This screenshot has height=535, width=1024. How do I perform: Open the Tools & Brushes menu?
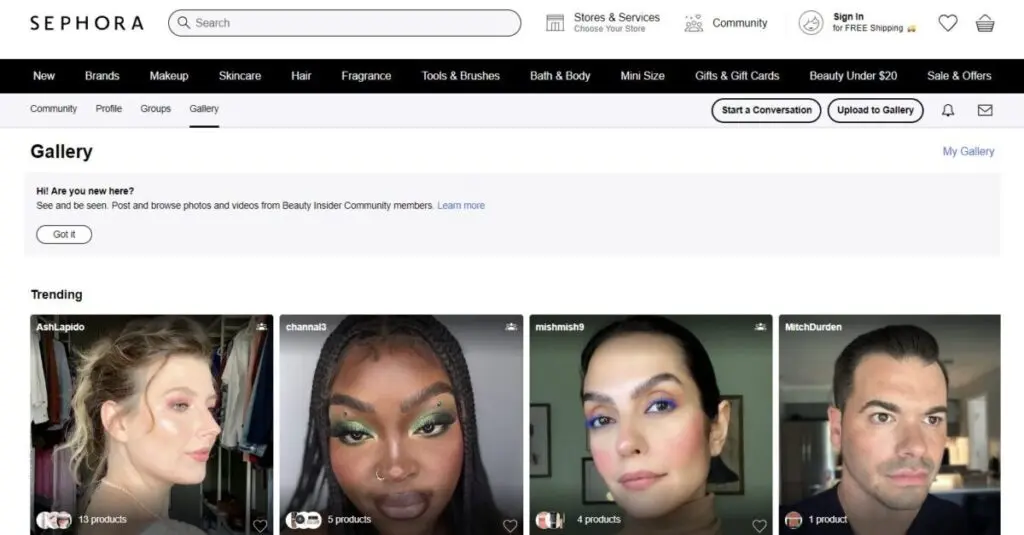click(460, 76)
